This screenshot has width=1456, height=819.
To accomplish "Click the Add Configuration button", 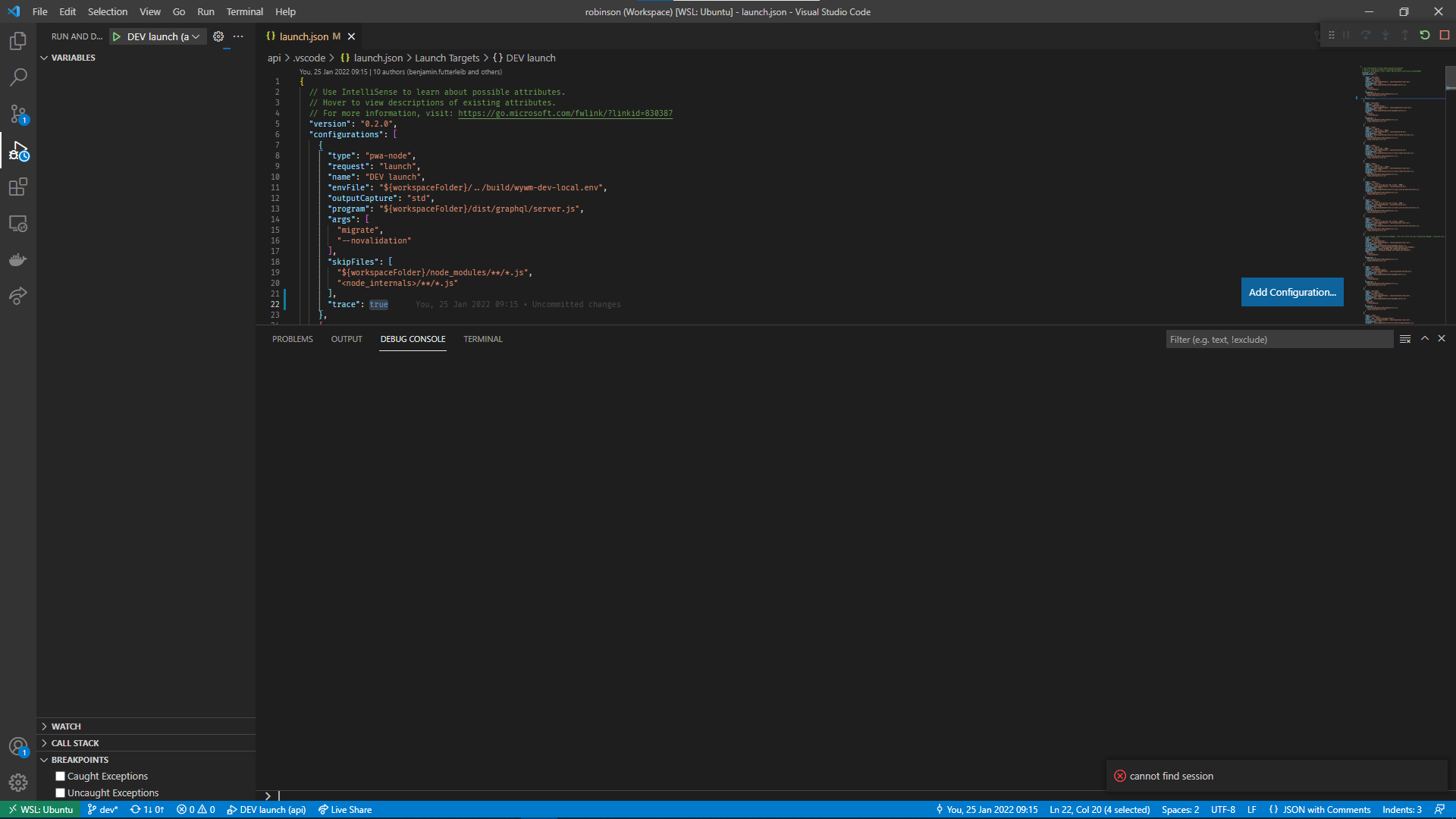I will [x=1291, y=292].
